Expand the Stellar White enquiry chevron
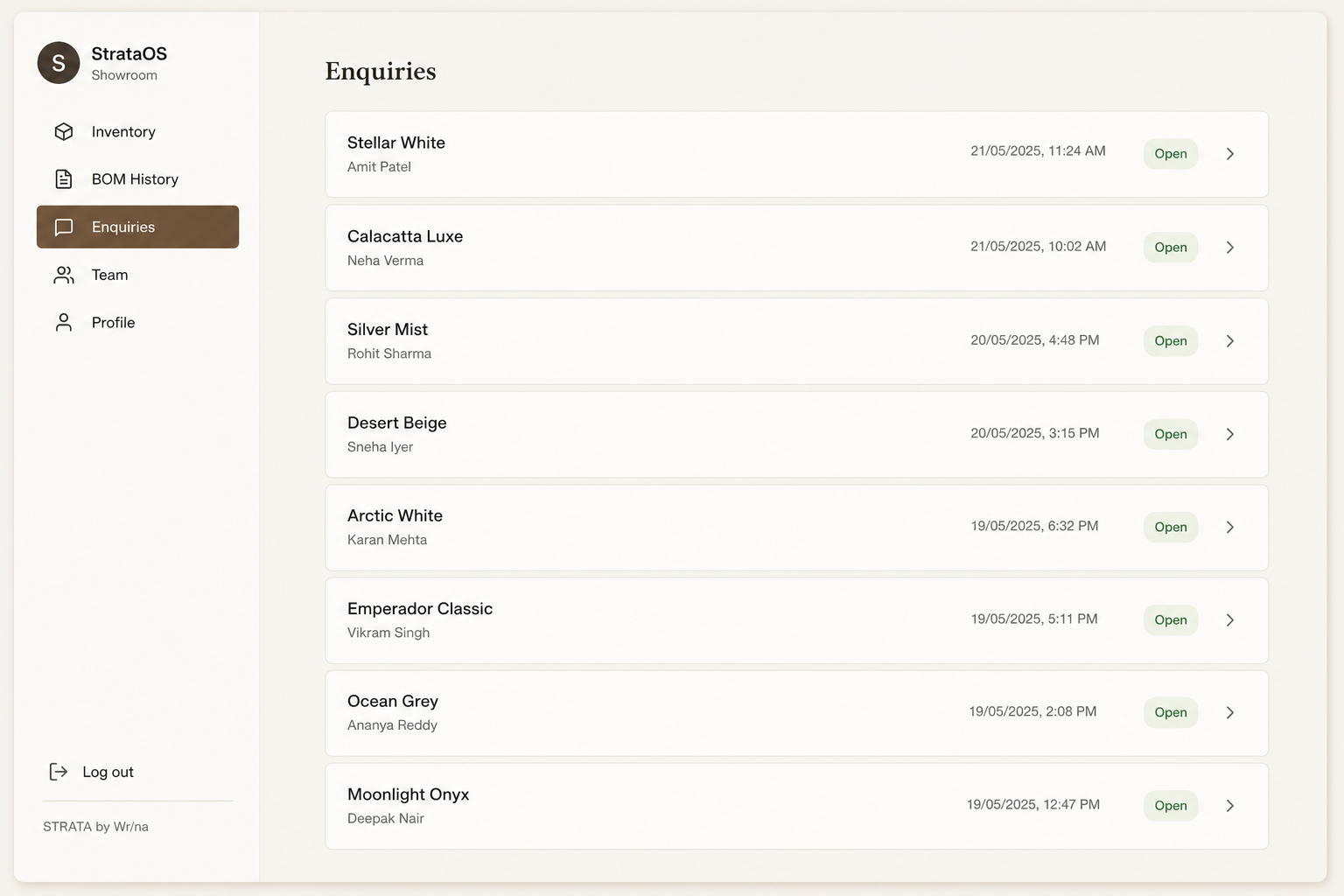This screenshot has width=1344, height=896. point(1230,154)
